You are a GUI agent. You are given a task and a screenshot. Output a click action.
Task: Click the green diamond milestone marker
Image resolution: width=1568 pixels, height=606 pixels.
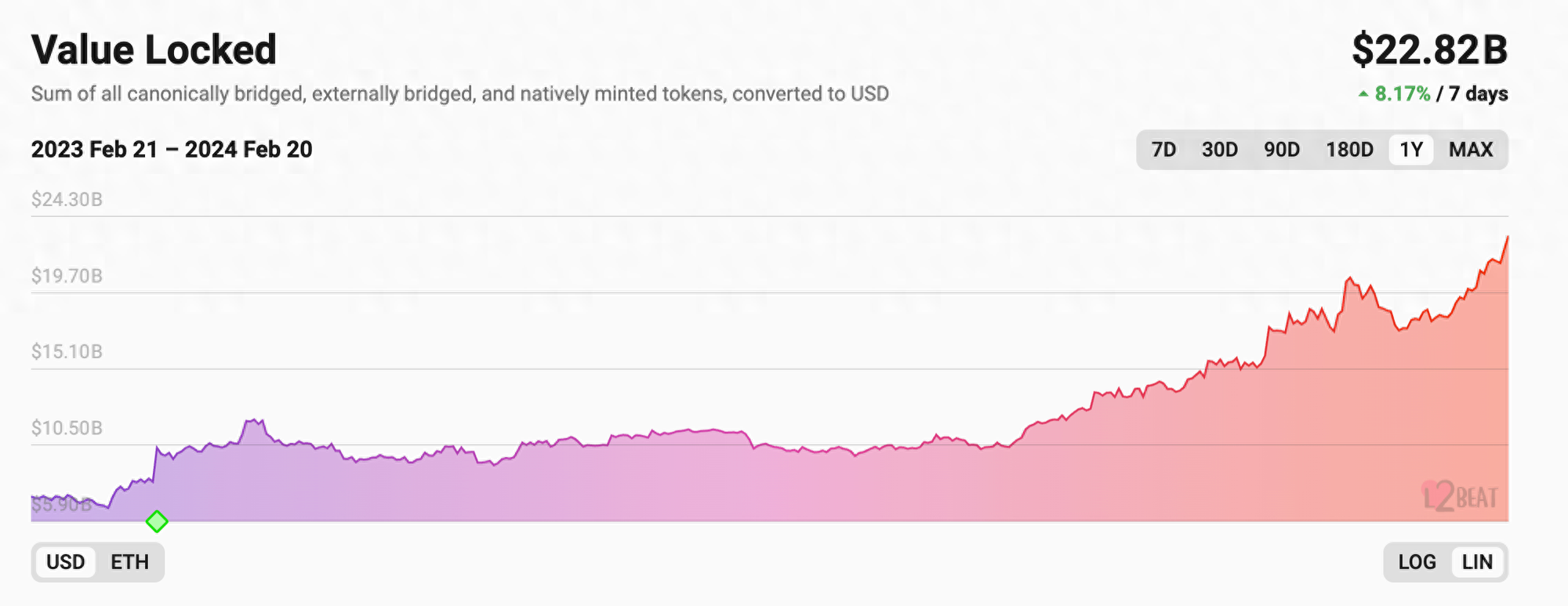coord(157,521)
